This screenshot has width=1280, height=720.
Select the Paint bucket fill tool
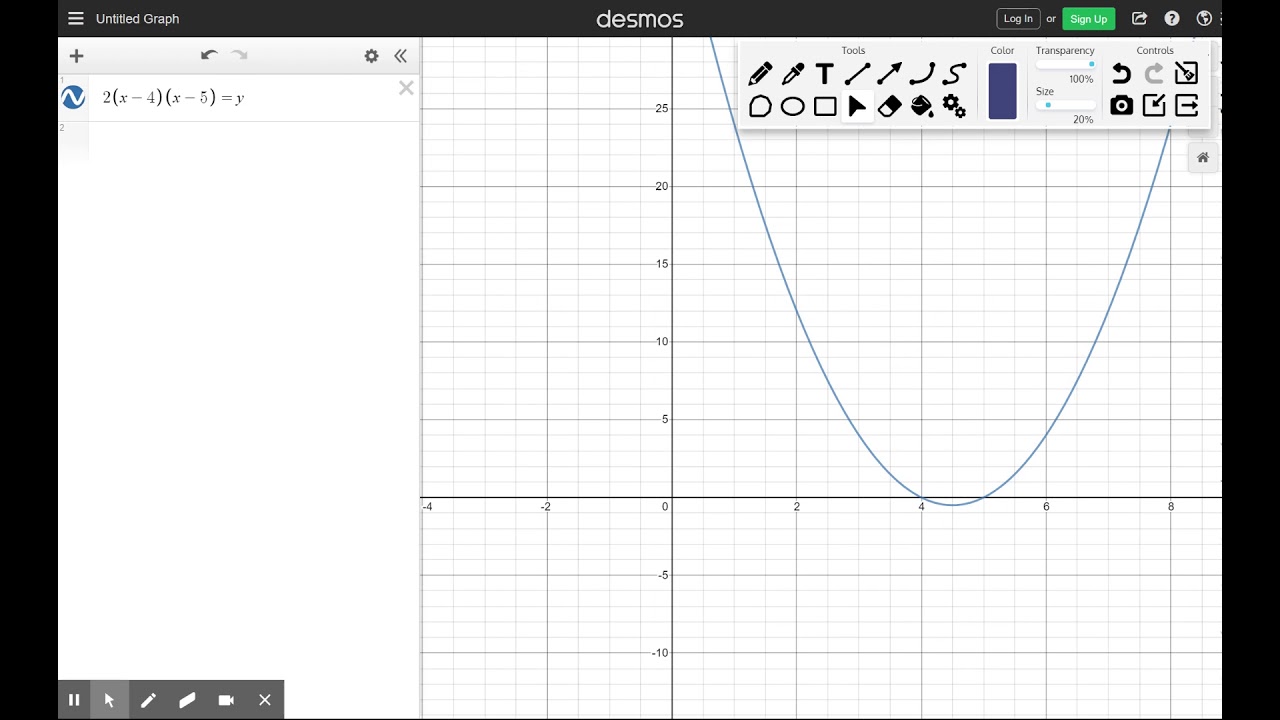tap(922, 106)
